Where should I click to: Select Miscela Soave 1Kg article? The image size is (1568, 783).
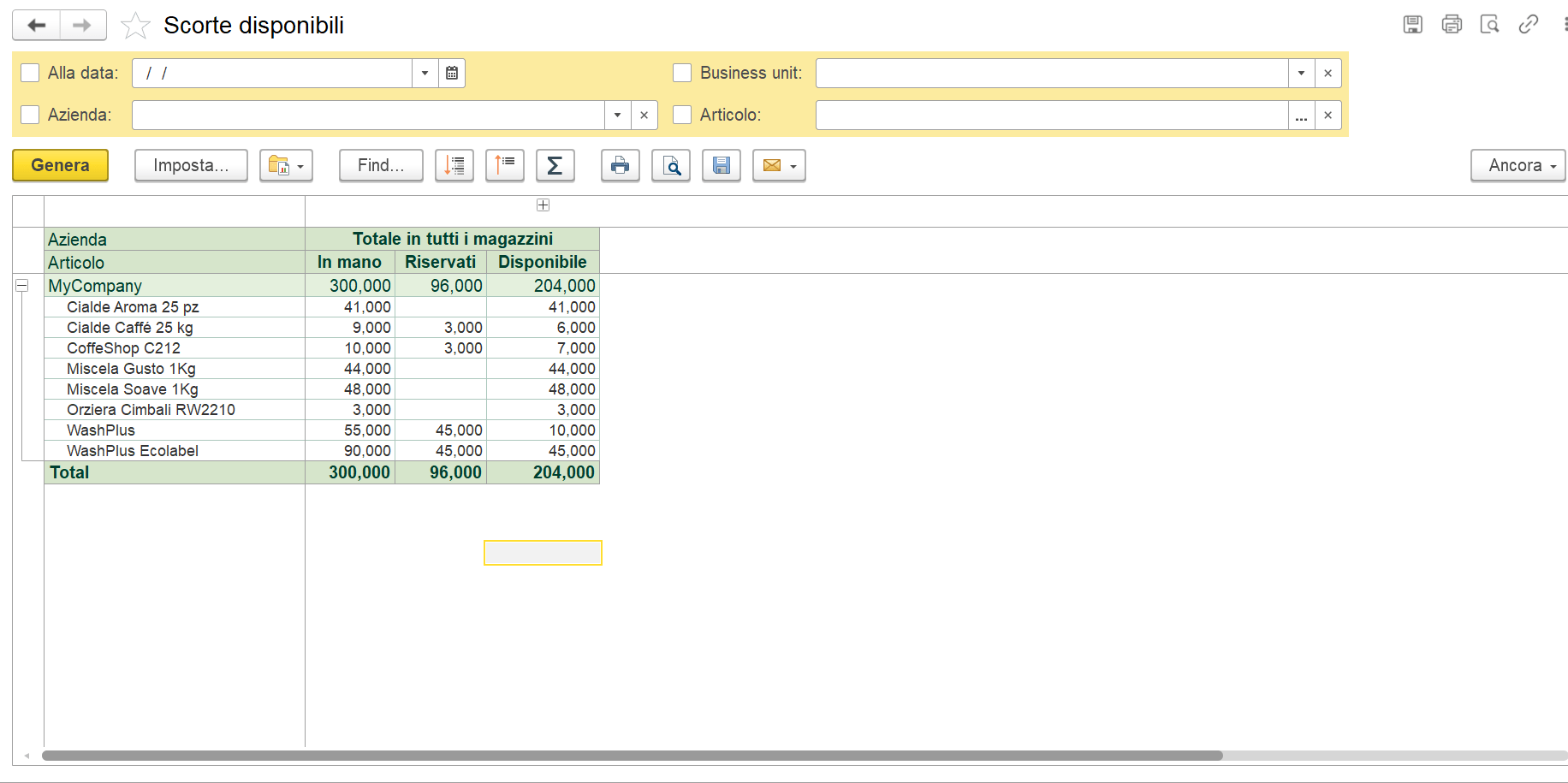tap(133, 389)
